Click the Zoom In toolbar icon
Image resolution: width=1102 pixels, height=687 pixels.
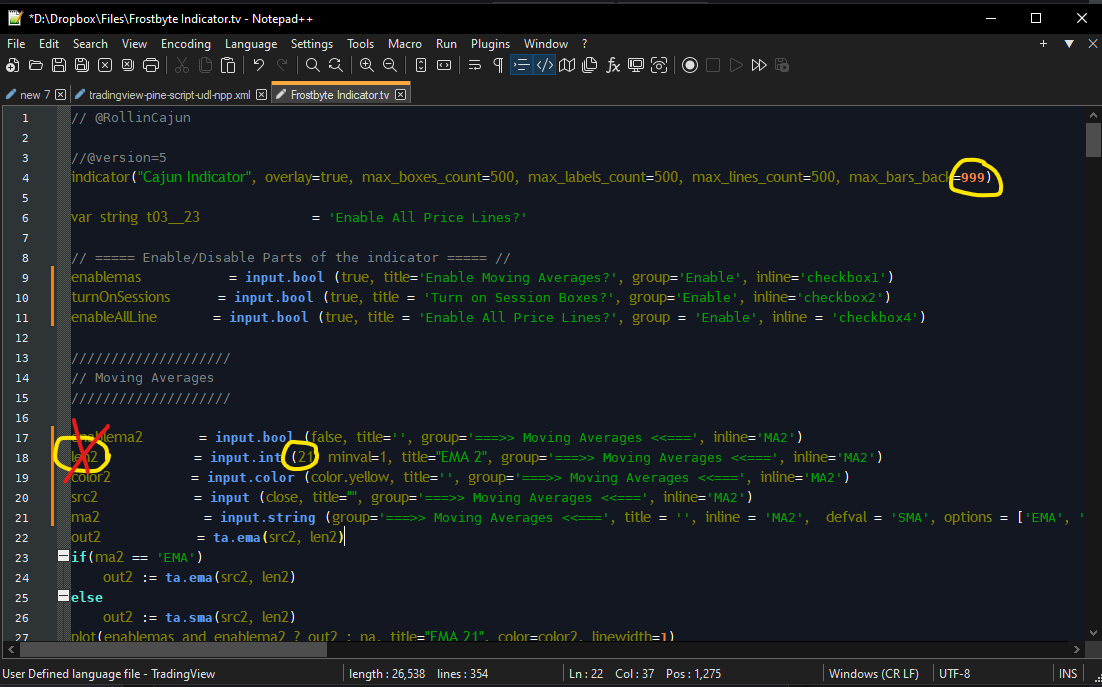coord(366,65)
